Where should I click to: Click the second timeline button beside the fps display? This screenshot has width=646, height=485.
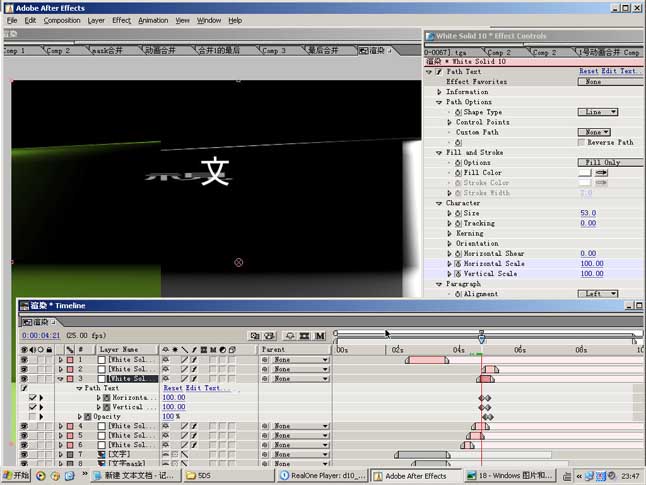[270, 336]
